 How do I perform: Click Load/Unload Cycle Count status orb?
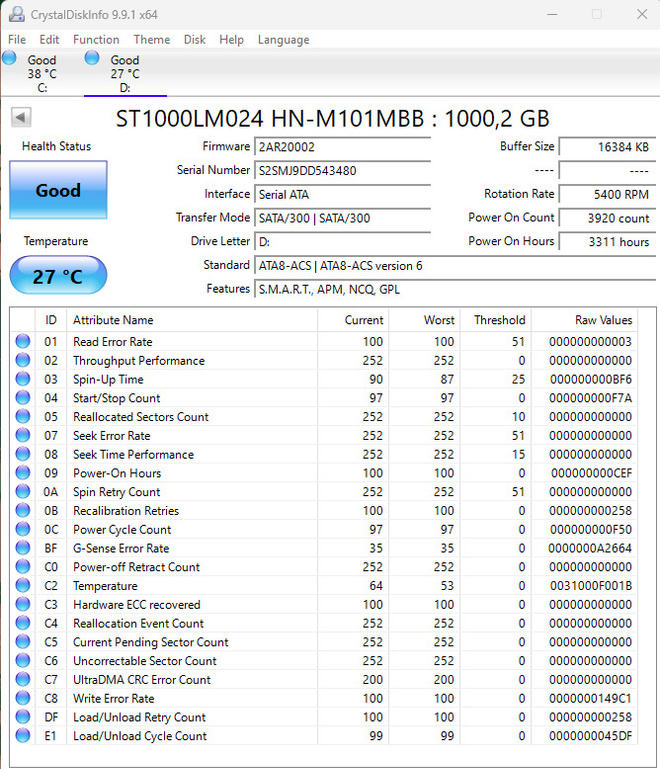(x=23, y=735)
